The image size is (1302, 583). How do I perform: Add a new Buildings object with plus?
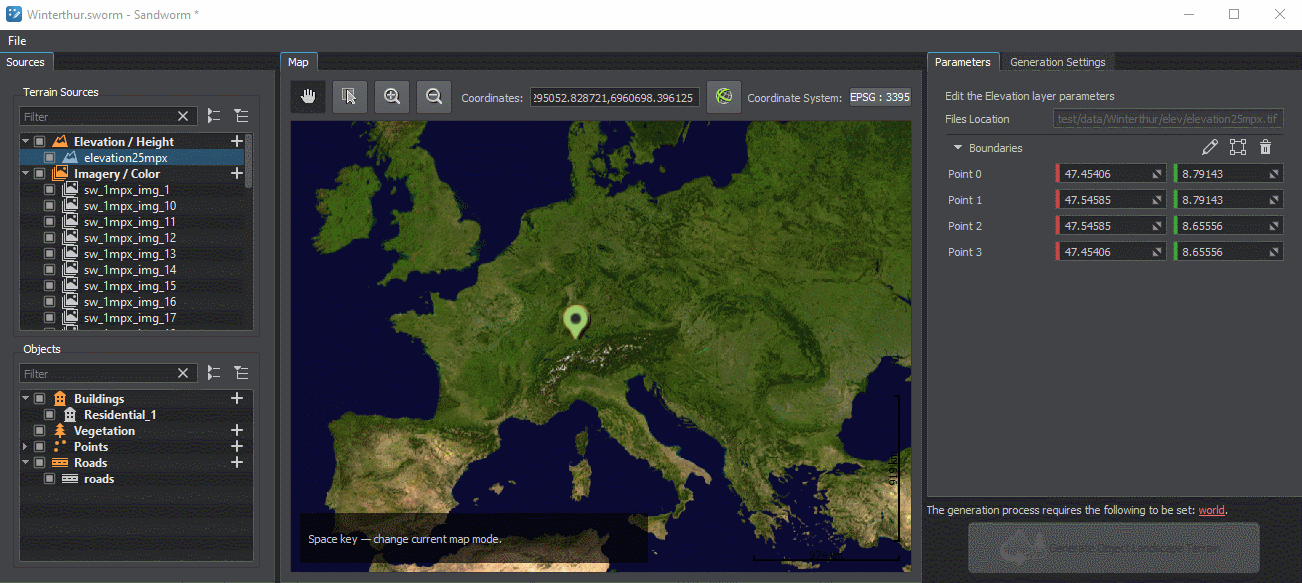(237, 399)
